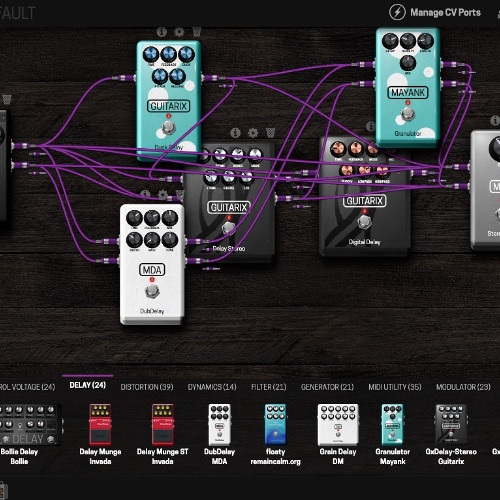The image size is (500, 500).
Task: Switch to the FILTER (21) tab
Action: [269, 387]
